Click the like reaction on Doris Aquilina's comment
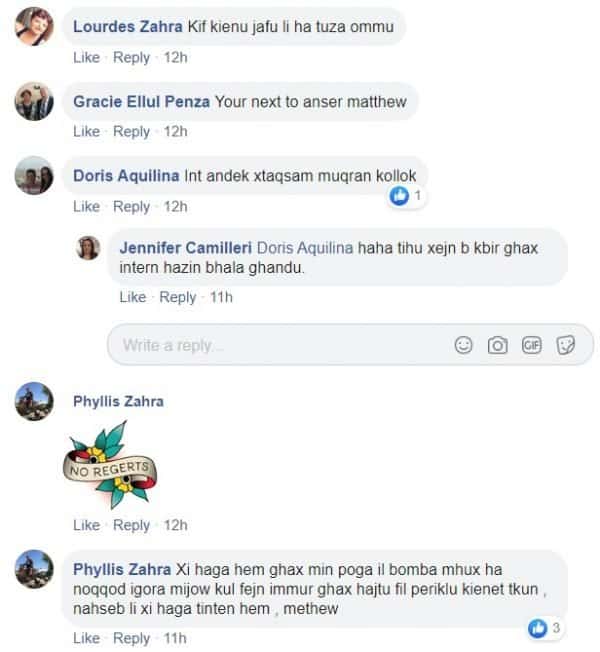 401,196
